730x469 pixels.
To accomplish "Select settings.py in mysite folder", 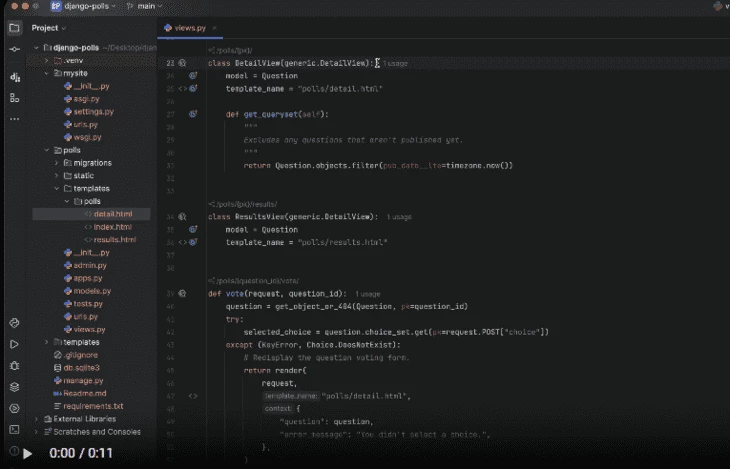I will tap(89, 112).
